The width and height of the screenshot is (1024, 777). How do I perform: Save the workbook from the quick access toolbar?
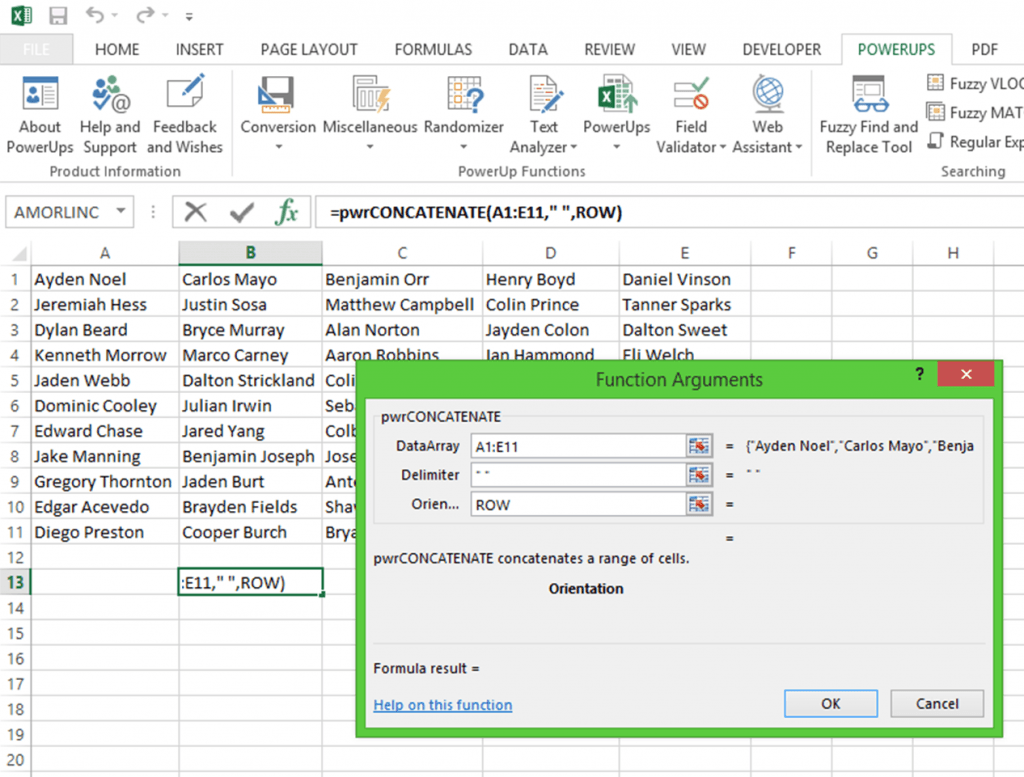tap(58, 15)
